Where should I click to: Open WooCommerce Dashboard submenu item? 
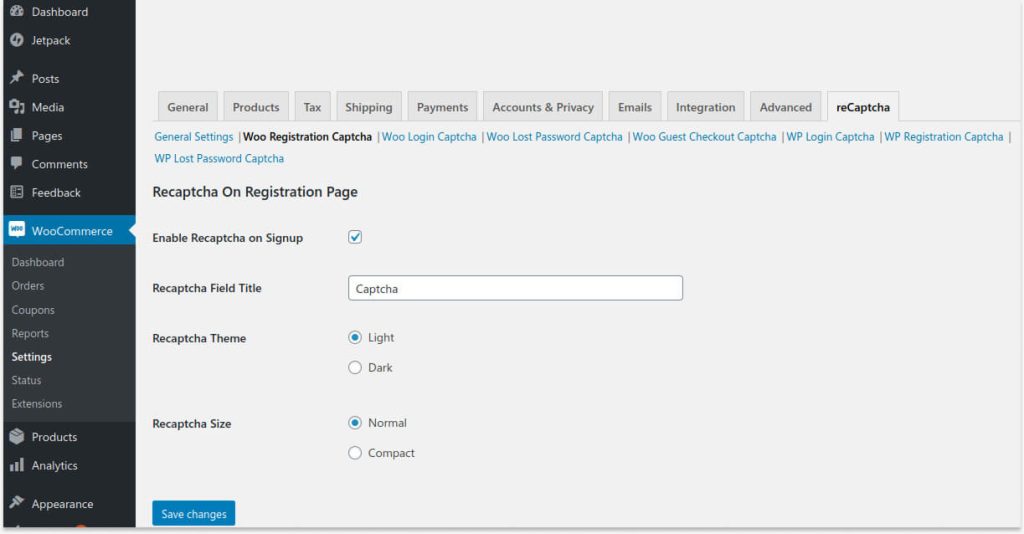point(38,262)
